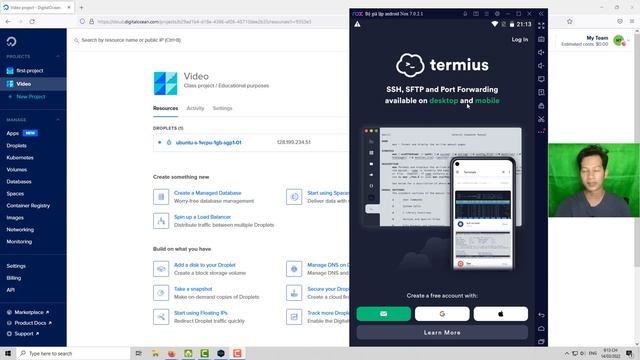Image resolution: width=640 pixels, height=360 pixels.
Task: Open Apps in the Manage menu
Action: click(13, 133)
